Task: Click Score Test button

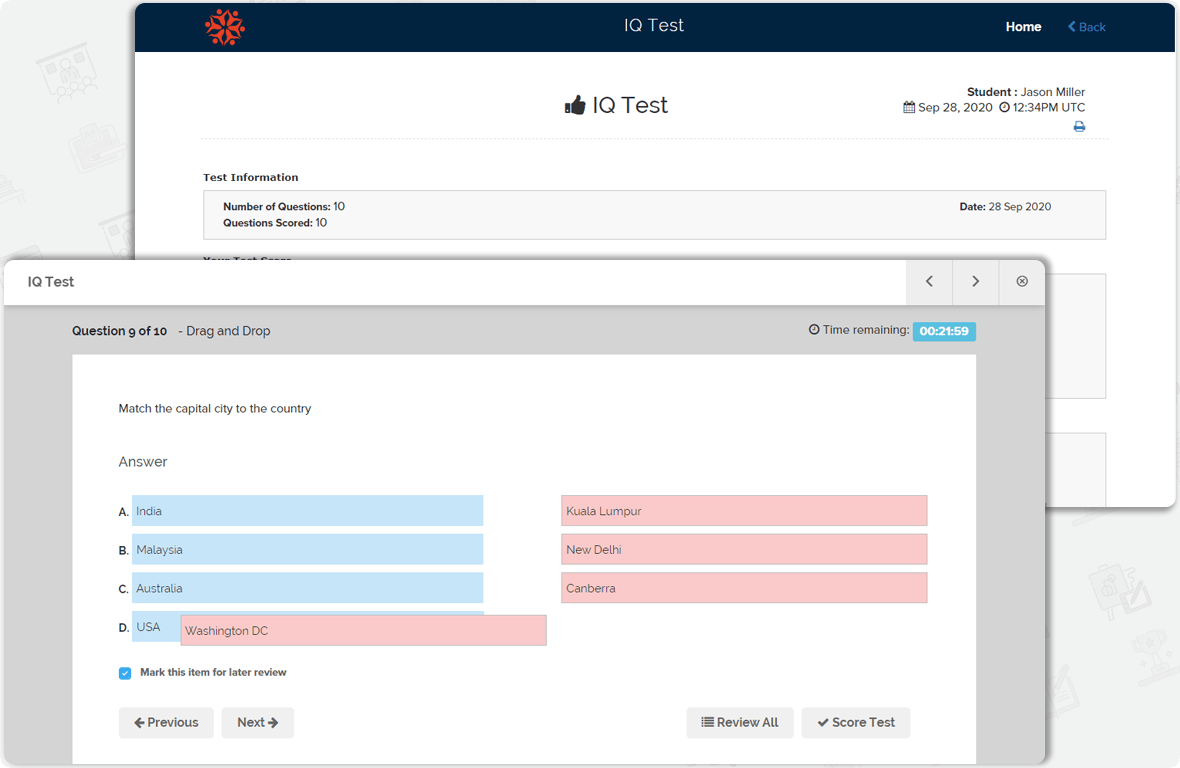Action: pos(856,723)
